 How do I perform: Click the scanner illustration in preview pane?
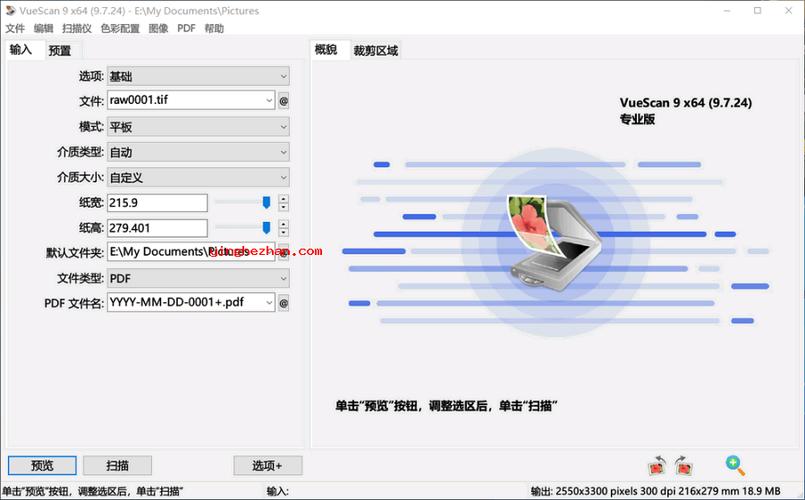click(x=553, y=242)
